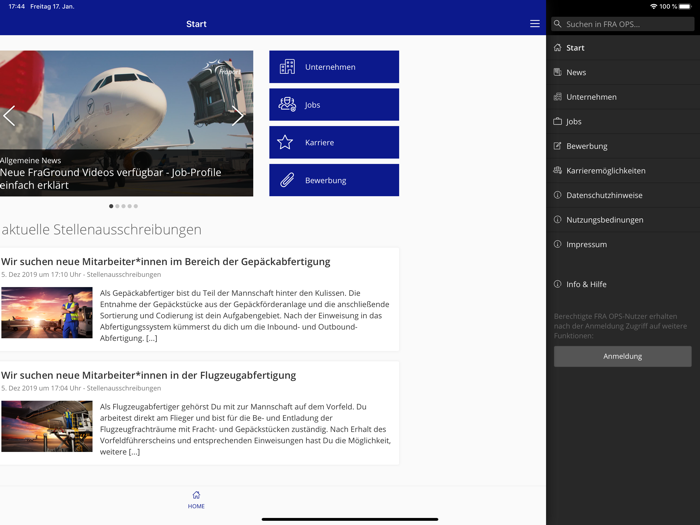Click the HOME tab label

pos(196,506)
